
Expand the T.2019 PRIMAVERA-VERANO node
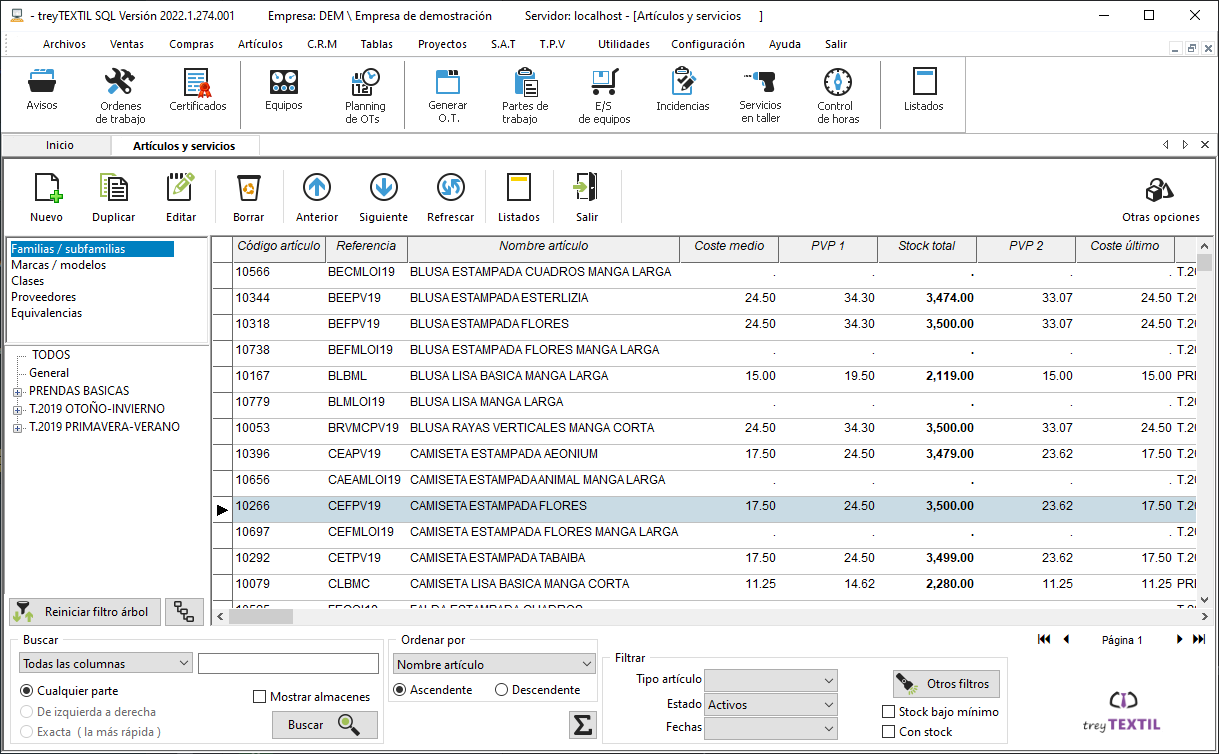(17, 427)
